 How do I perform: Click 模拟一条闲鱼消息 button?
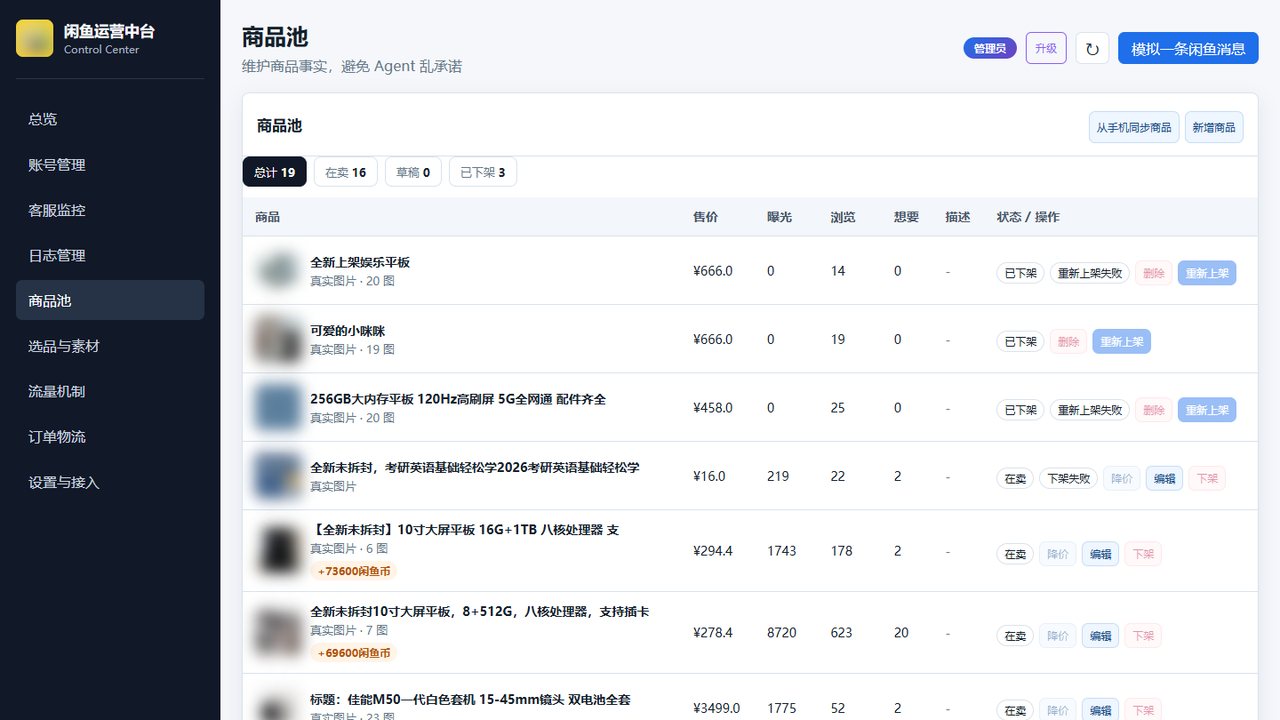pos(1188,48)
